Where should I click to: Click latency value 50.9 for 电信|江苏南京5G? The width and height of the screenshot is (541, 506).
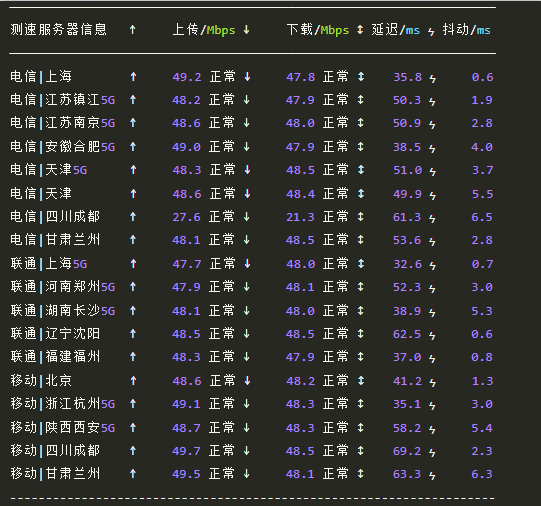pyautogui.click(x=407, y=123)
